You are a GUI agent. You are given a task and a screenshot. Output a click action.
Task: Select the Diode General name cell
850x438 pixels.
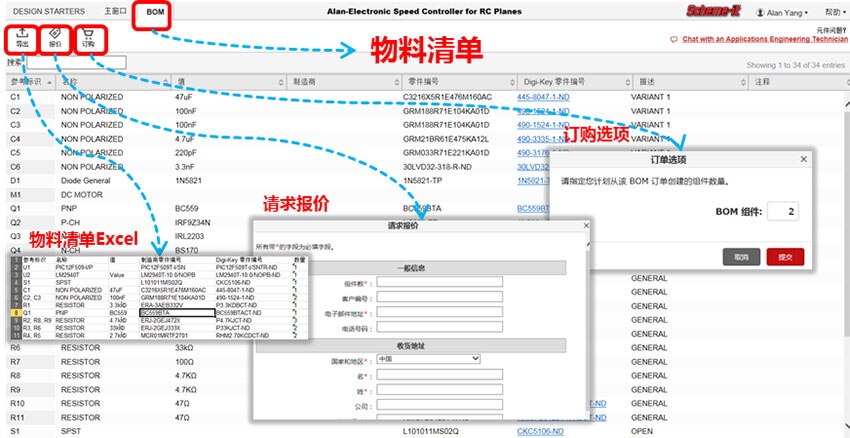pyautogui.click(x=86, y=181)
